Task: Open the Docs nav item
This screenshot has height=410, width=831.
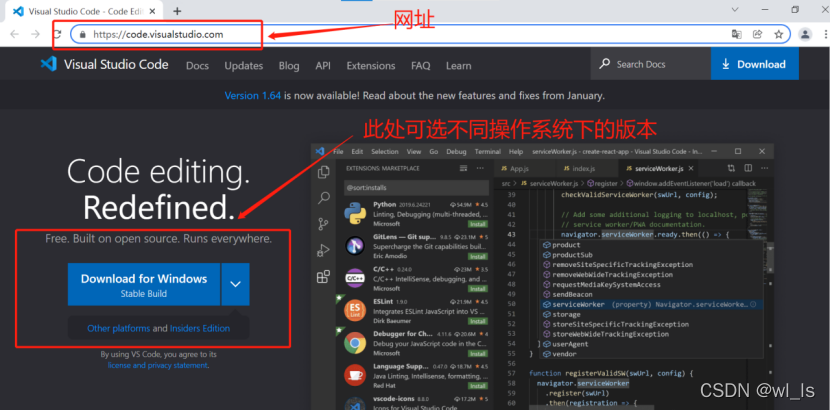Action: tap(197, 66)
